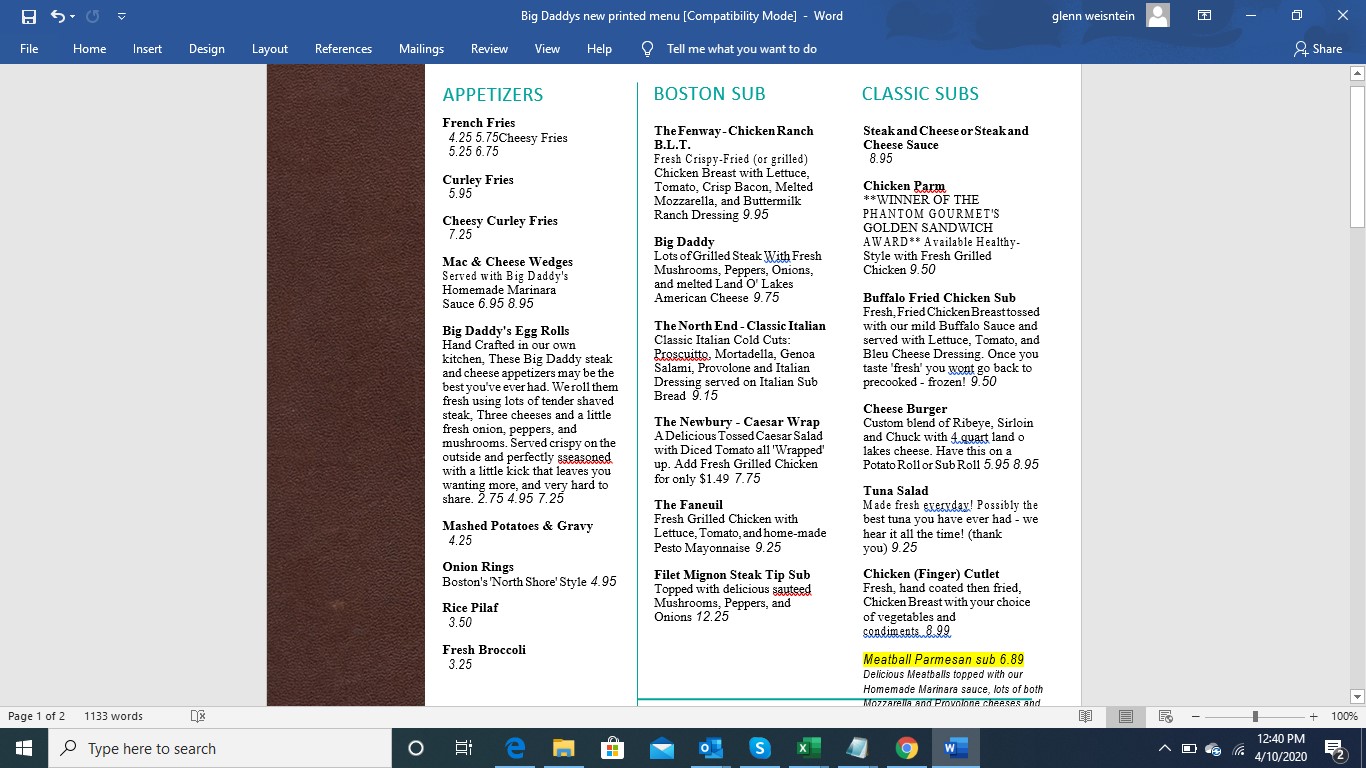Open the Layout ribbon tab
Screen dimensions: 1366x768
269,49
